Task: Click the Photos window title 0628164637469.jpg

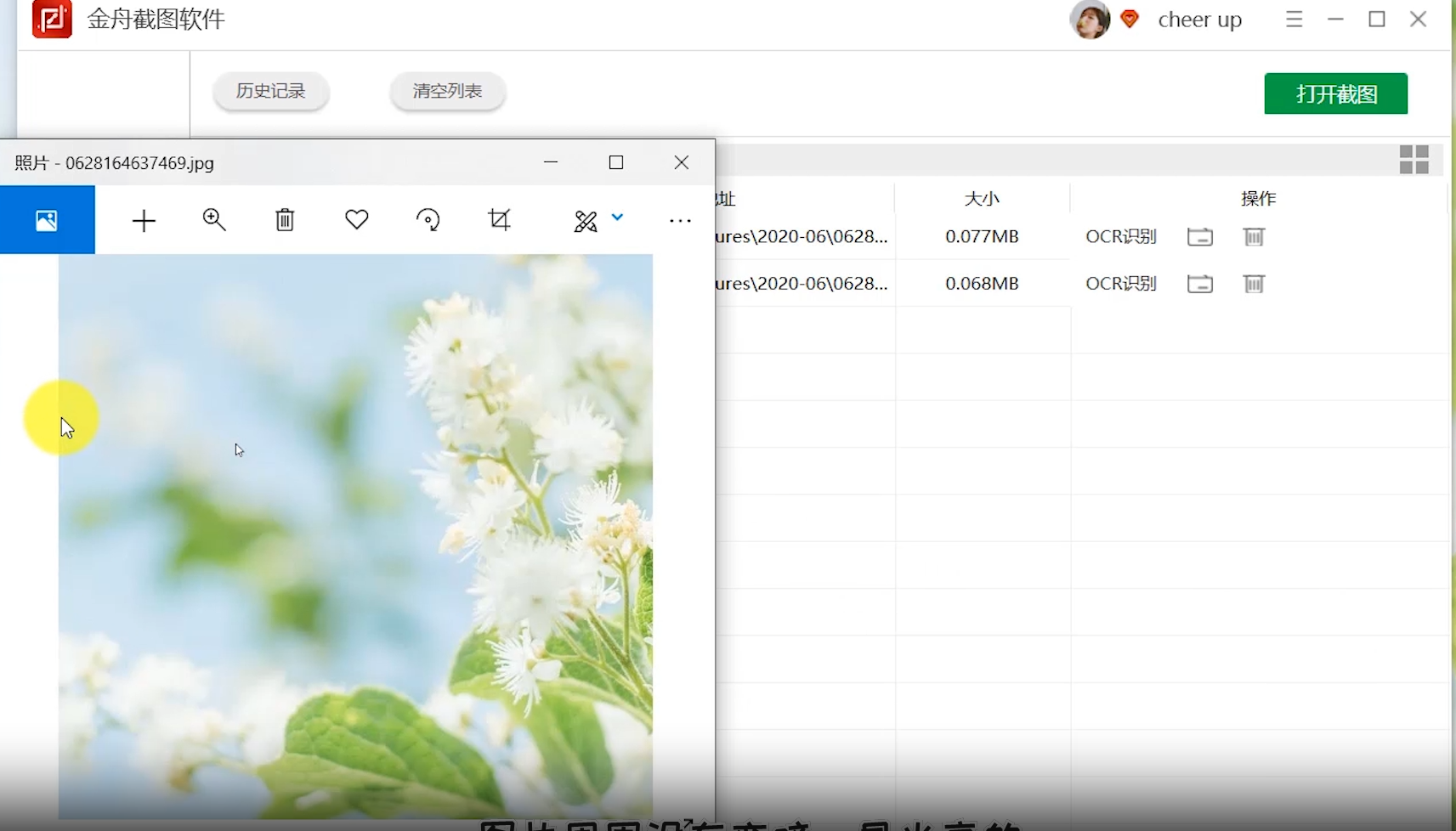Action: pyautogui.click(x=114, y=163)
